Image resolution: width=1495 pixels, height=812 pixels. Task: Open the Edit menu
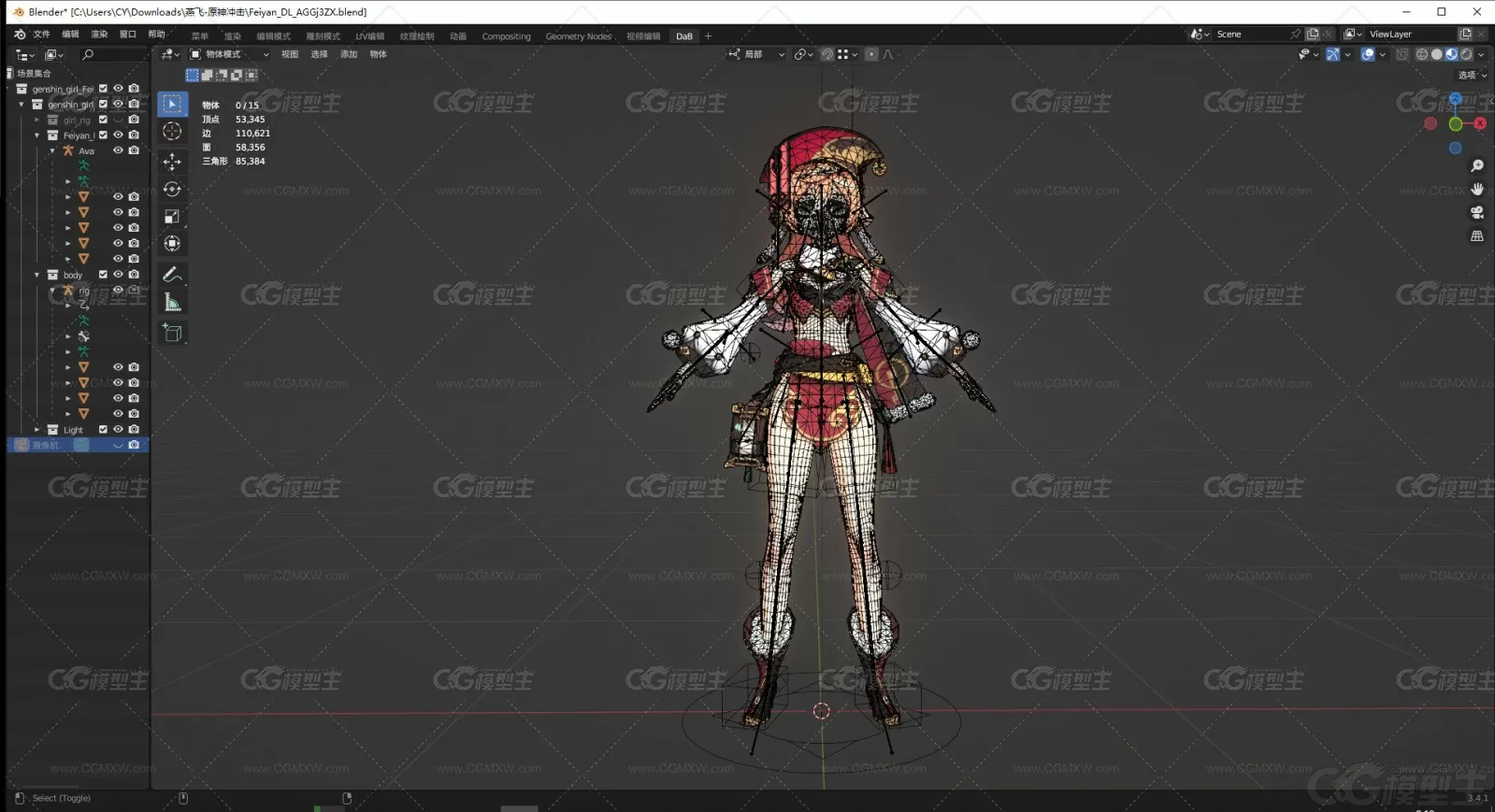(70, 34)
